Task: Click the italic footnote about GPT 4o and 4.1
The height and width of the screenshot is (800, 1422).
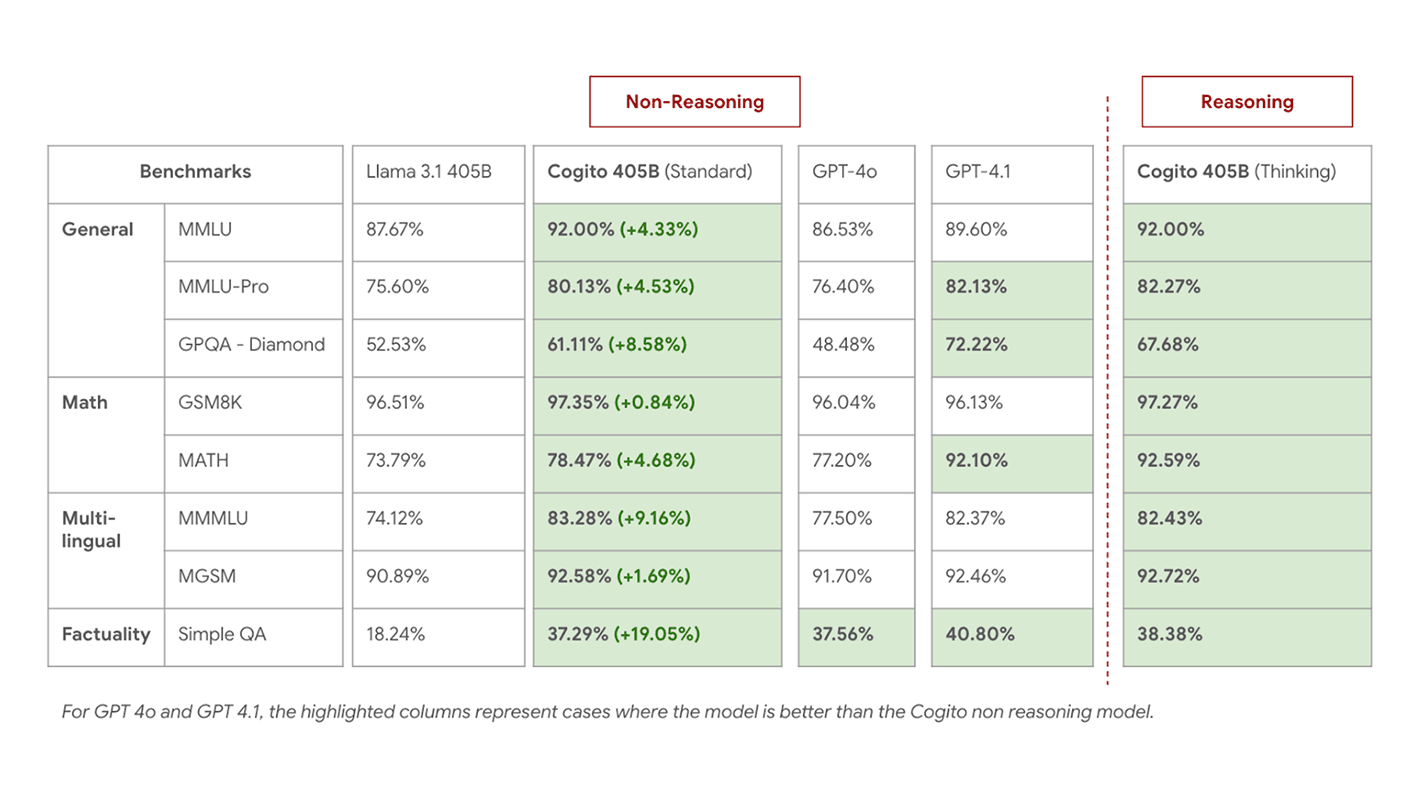Action: 608,713
